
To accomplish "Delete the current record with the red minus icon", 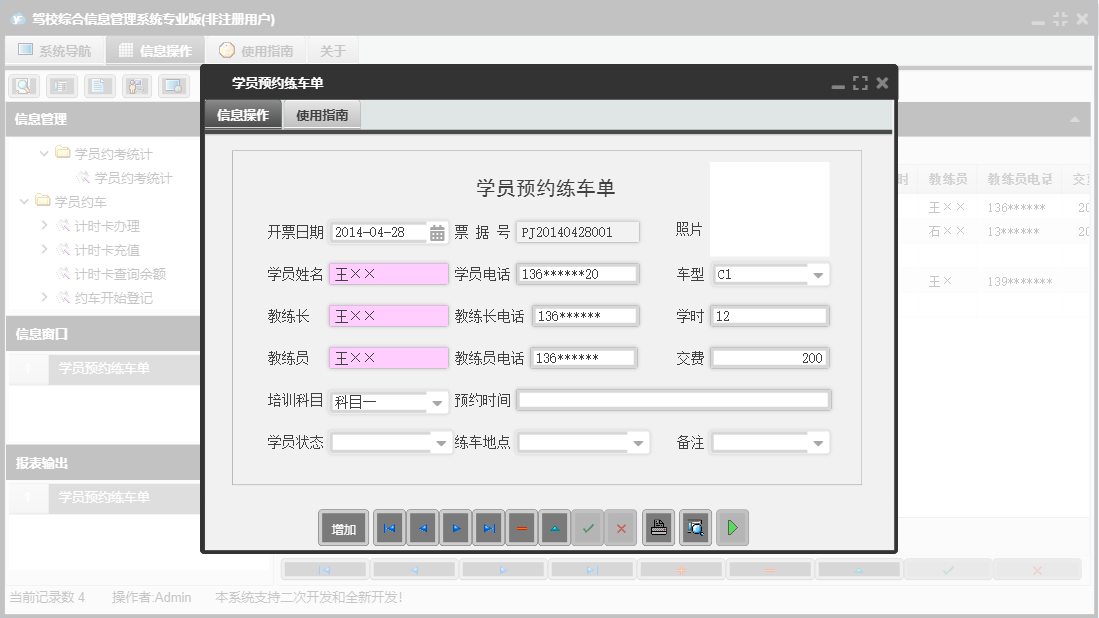I will 521,528.
